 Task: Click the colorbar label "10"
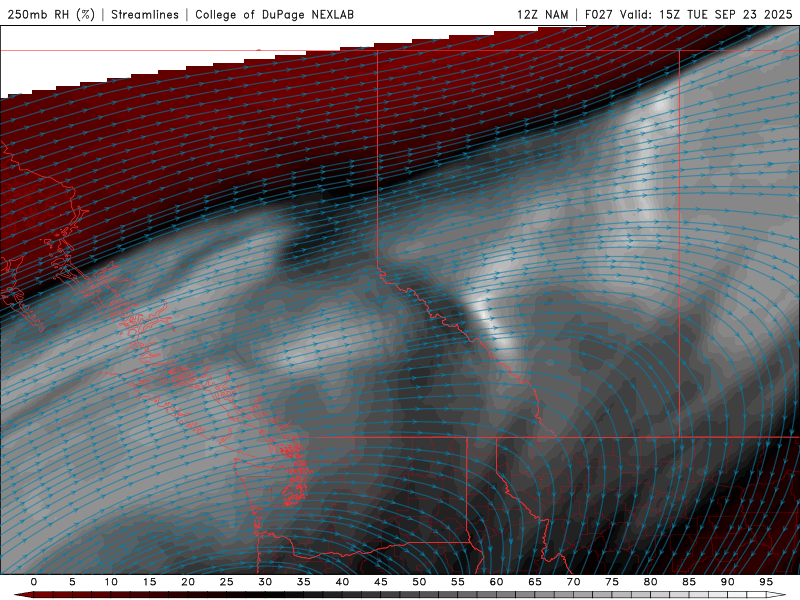pos(111,582)
